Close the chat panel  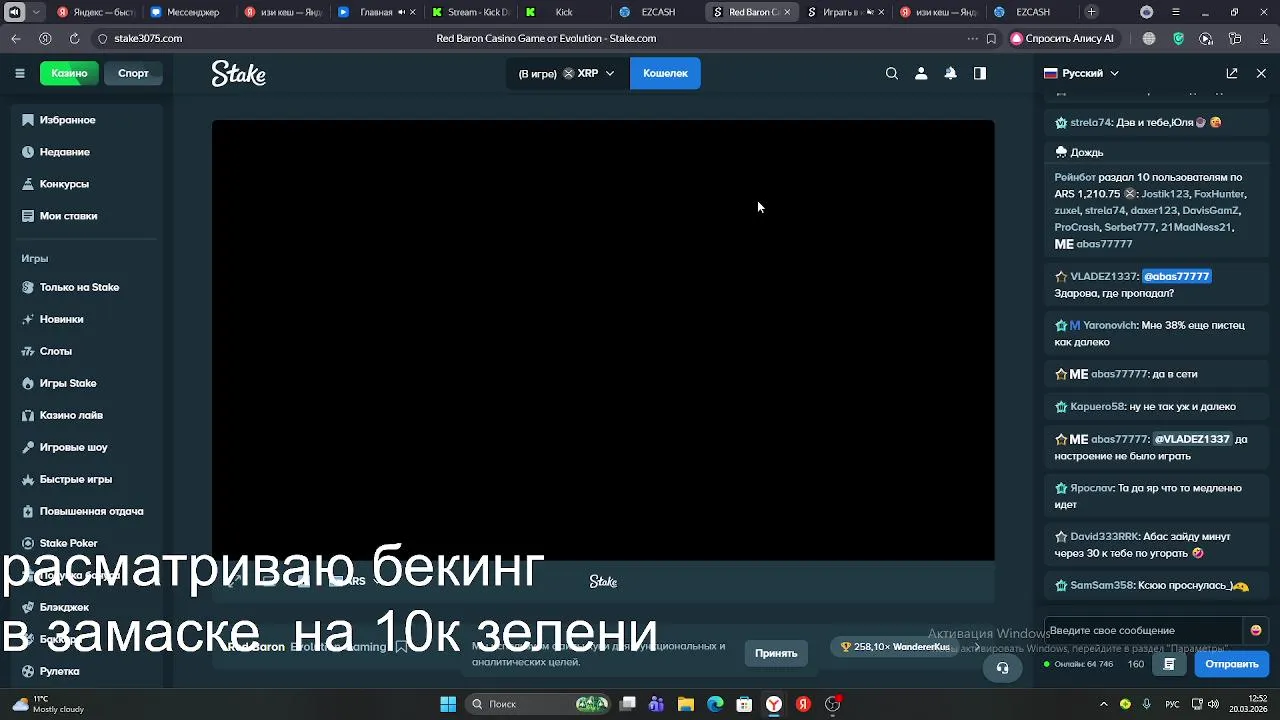(1261, 73)
